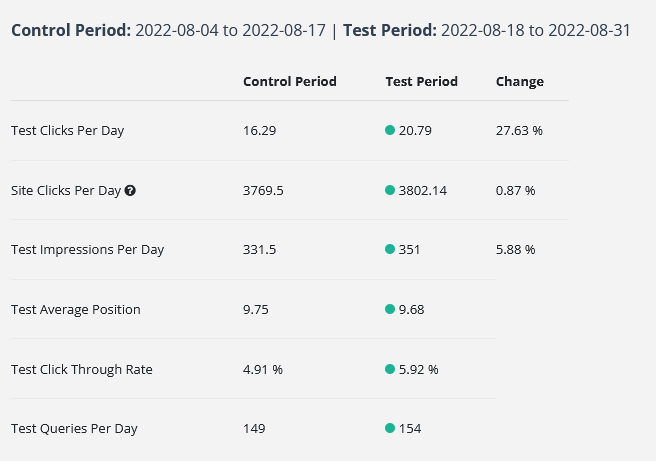
Task: Click the control period 3769.5 value
Action: (x=263, y=190)
